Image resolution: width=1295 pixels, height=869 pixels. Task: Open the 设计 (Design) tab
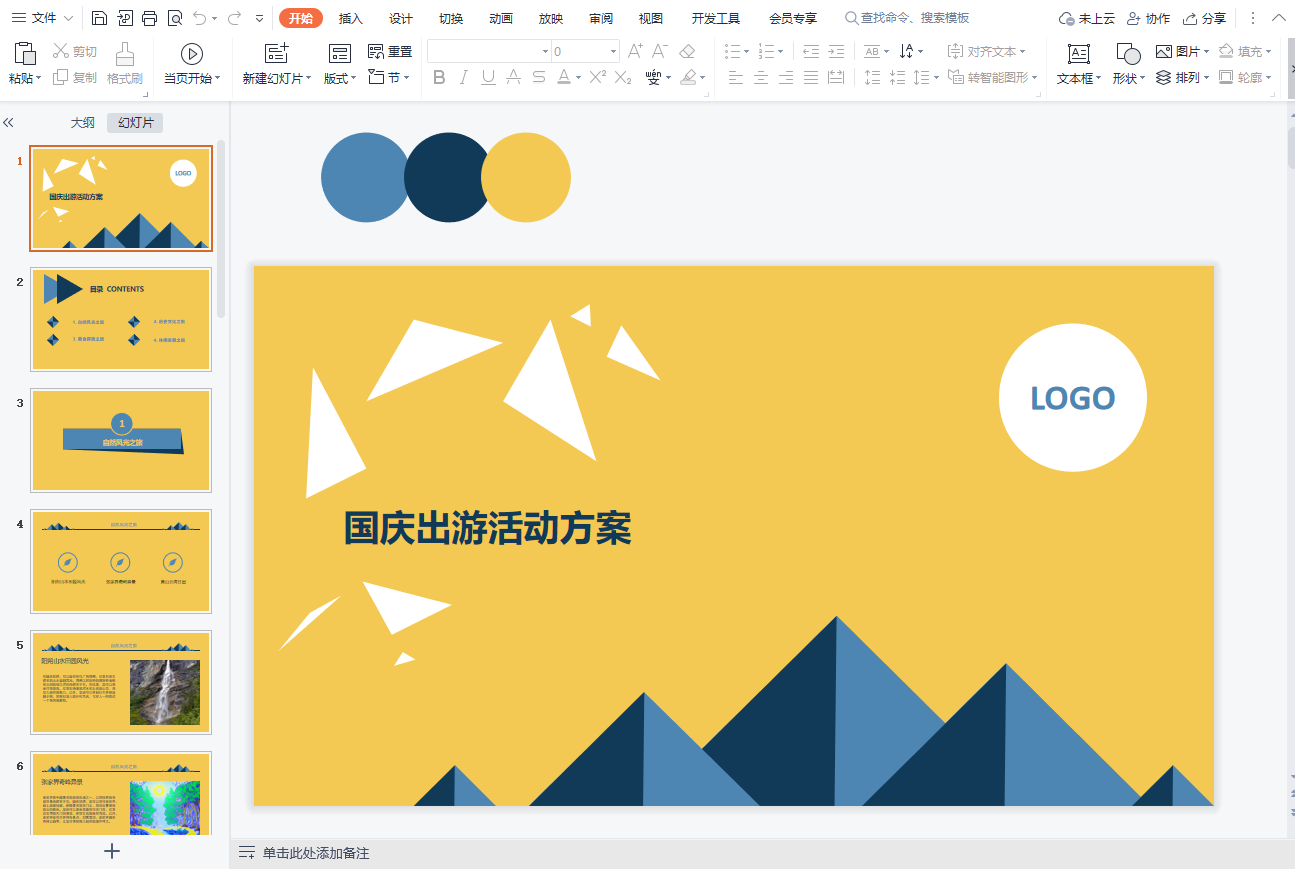point(401,18)
